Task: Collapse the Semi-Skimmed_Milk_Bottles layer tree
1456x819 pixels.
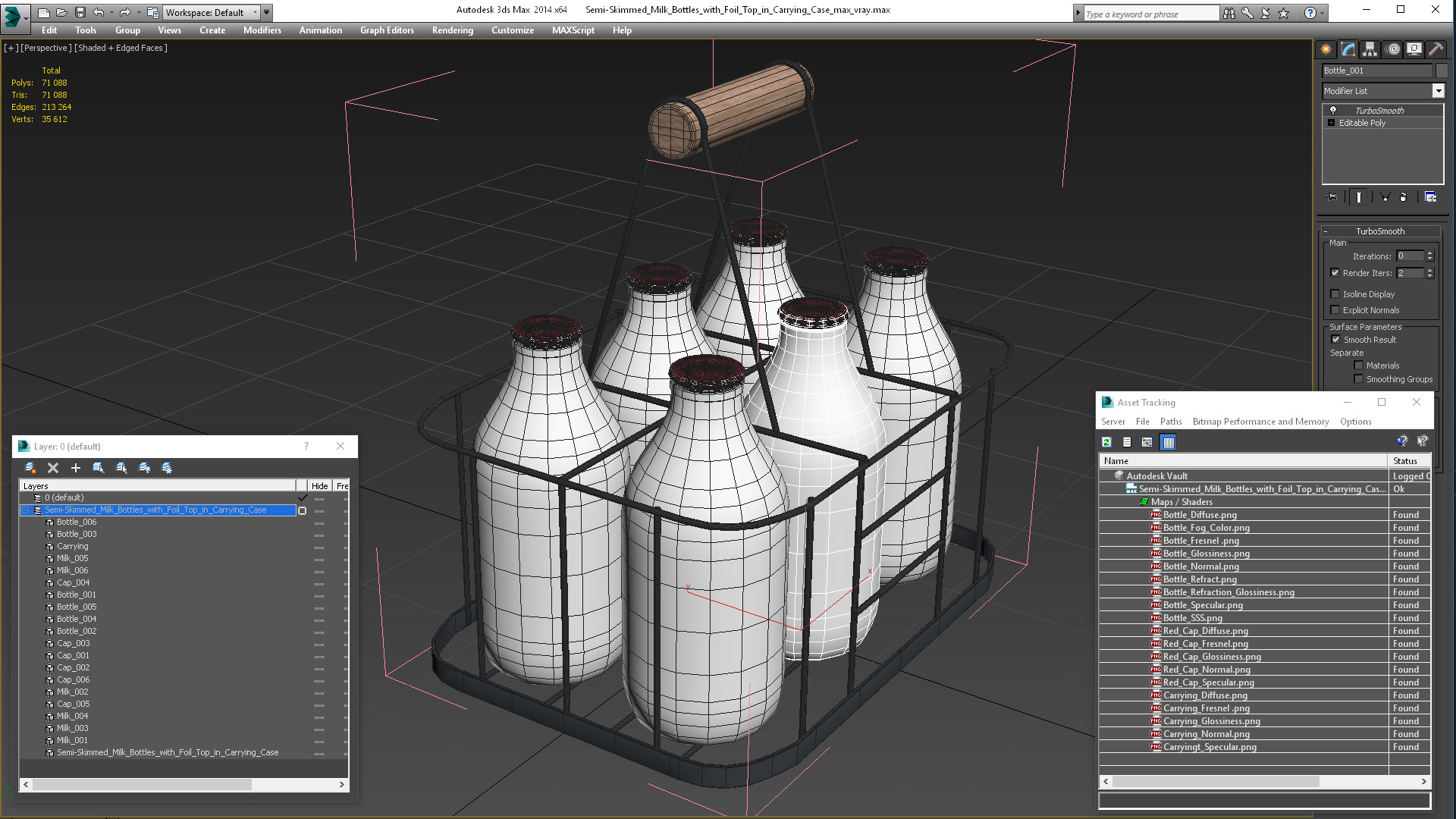Action: (x=25, y=510)
